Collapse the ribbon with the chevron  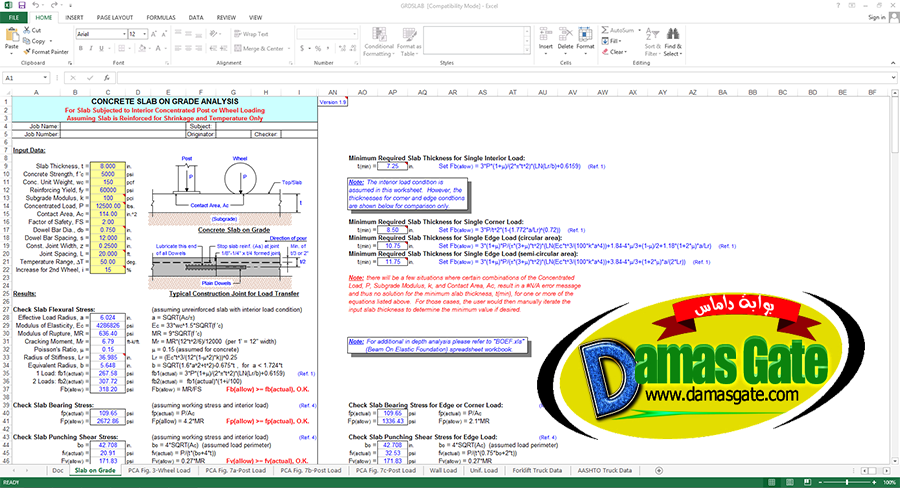tap(893, 63)
